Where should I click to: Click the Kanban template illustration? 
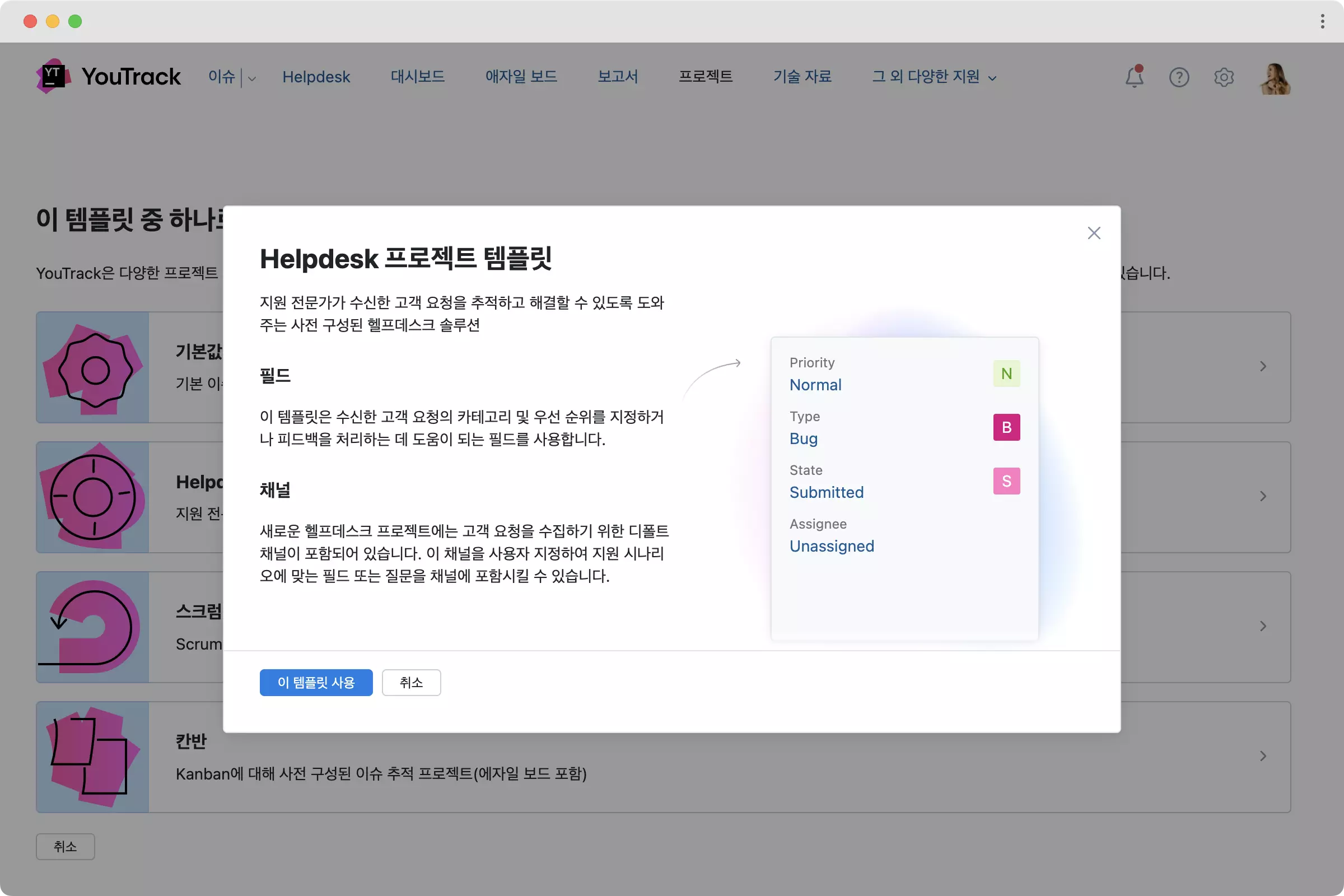[x=92, y=757]
